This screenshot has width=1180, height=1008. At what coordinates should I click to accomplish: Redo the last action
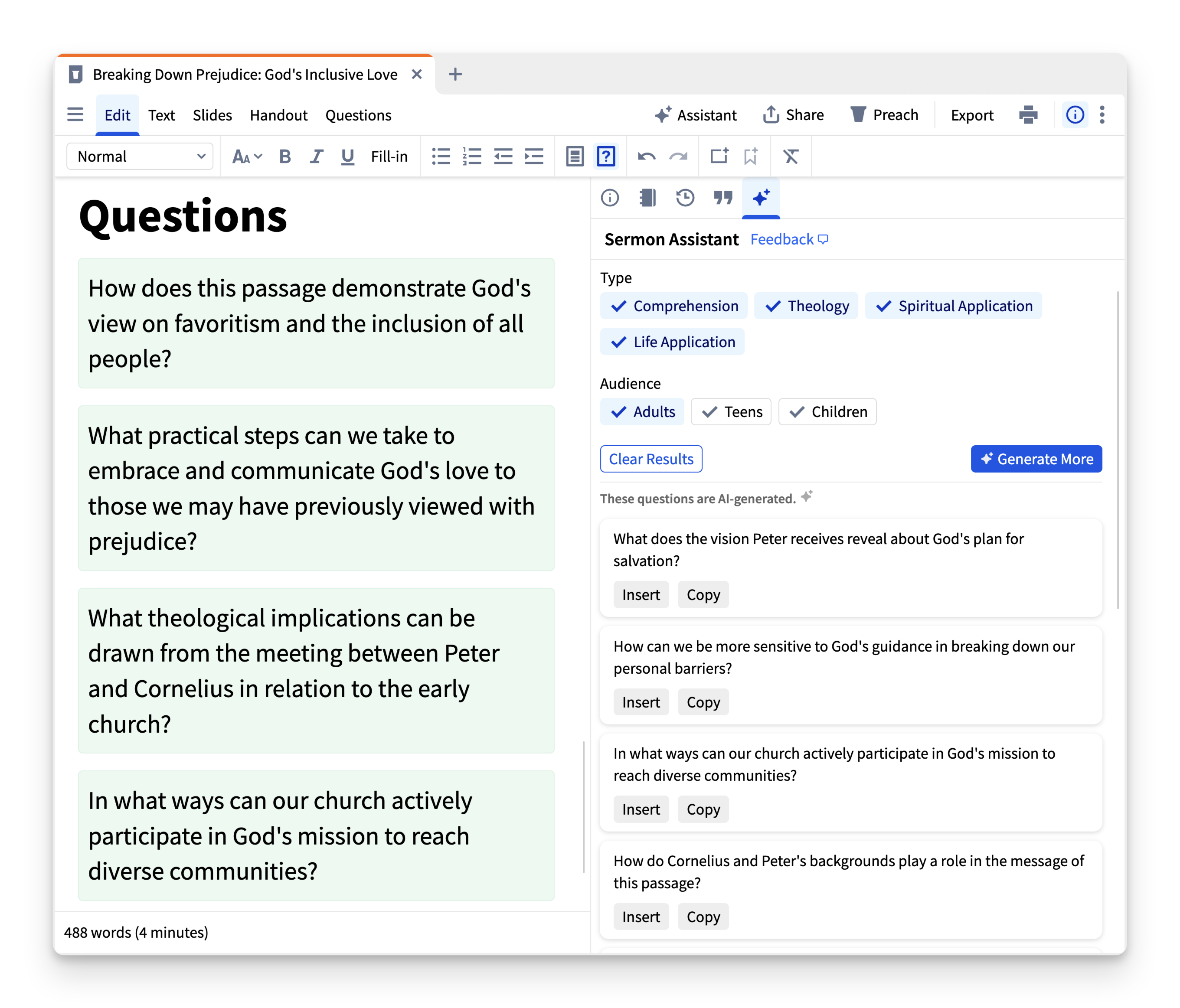point(678,156)
